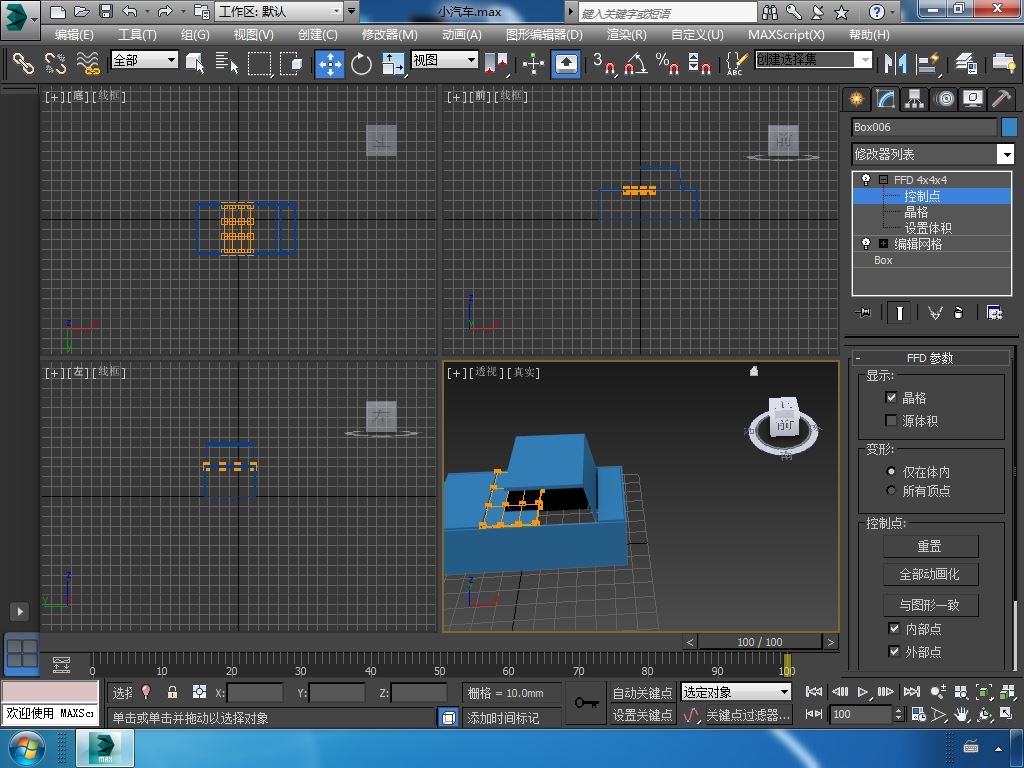1024x768 pixels.
Task: Open the 渲染(R) menu
Action: coord(626,35)
